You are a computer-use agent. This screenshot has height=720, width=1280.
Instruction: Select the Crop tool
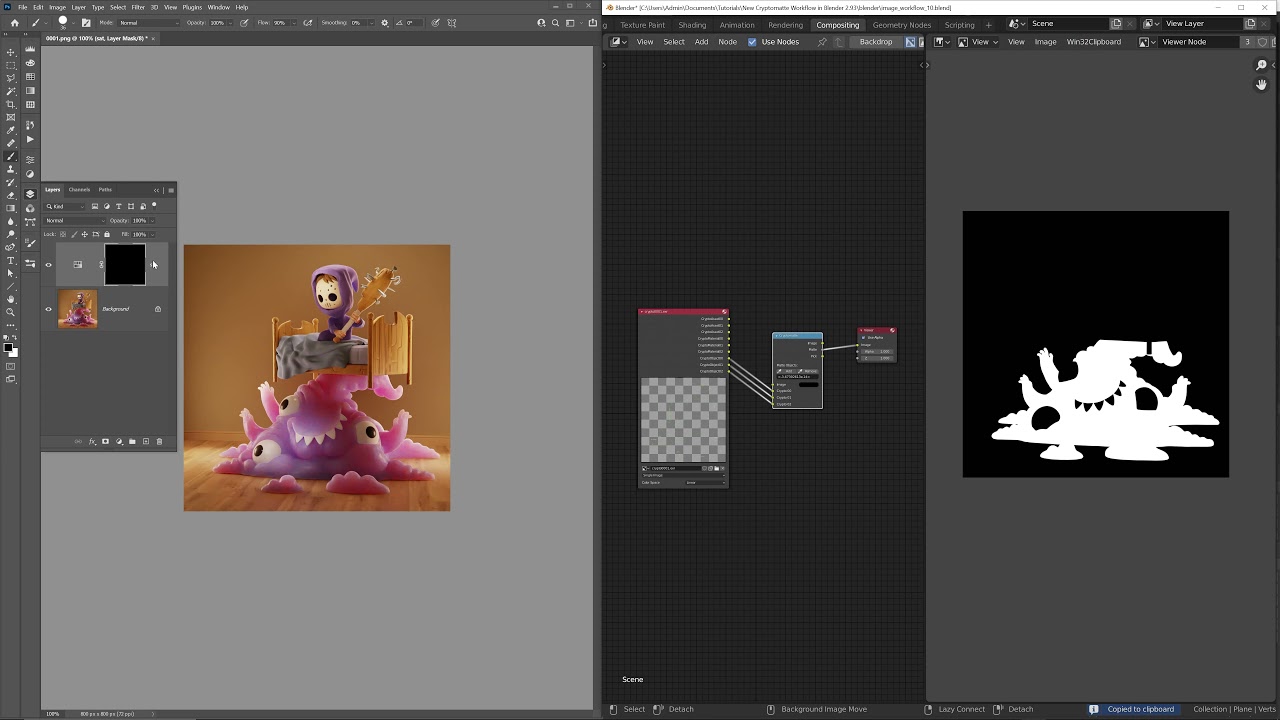[x=10, y=103]
